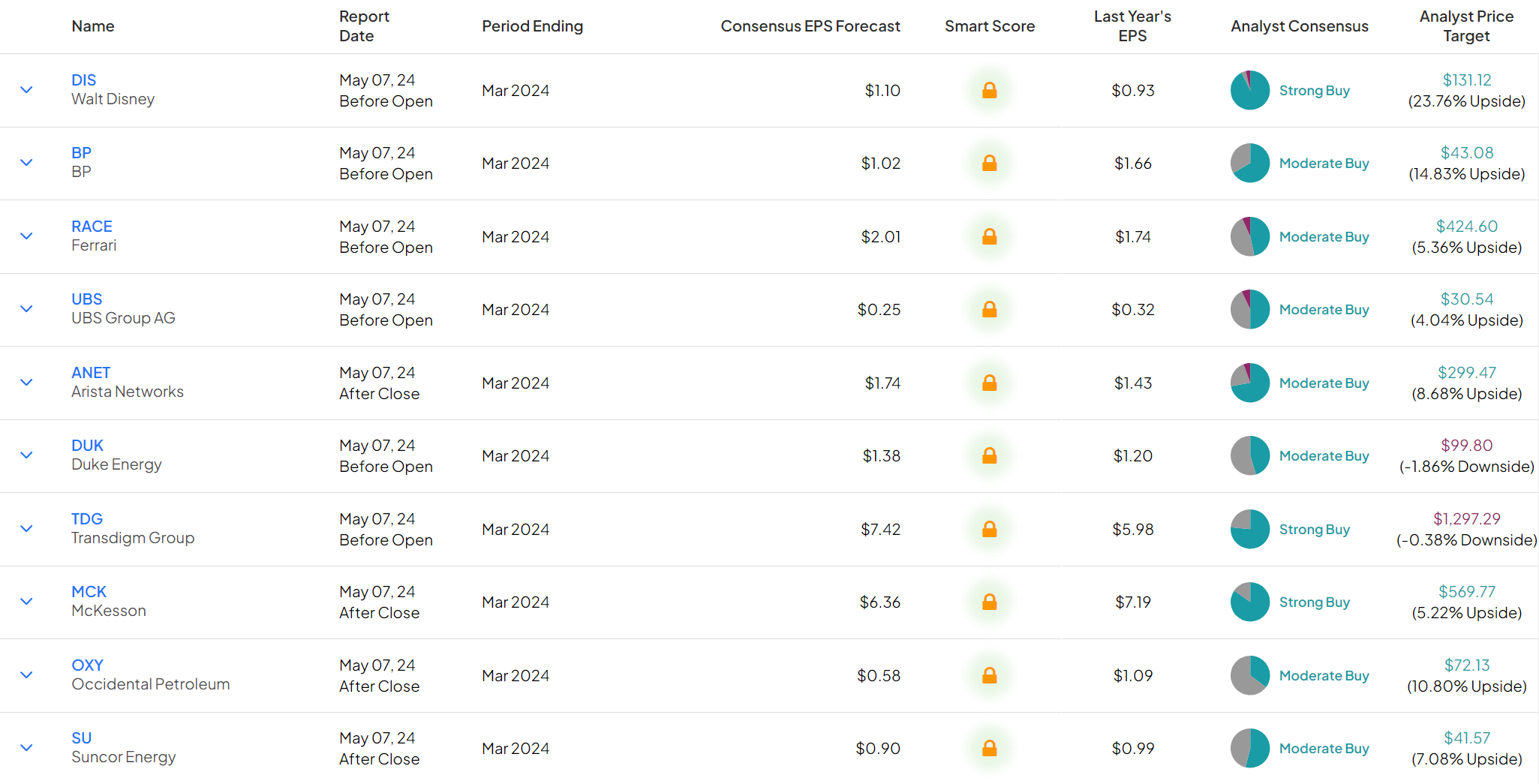Click the Smart Score lock icon for OXY
The image size is (1539, 784).
(990, 676)
